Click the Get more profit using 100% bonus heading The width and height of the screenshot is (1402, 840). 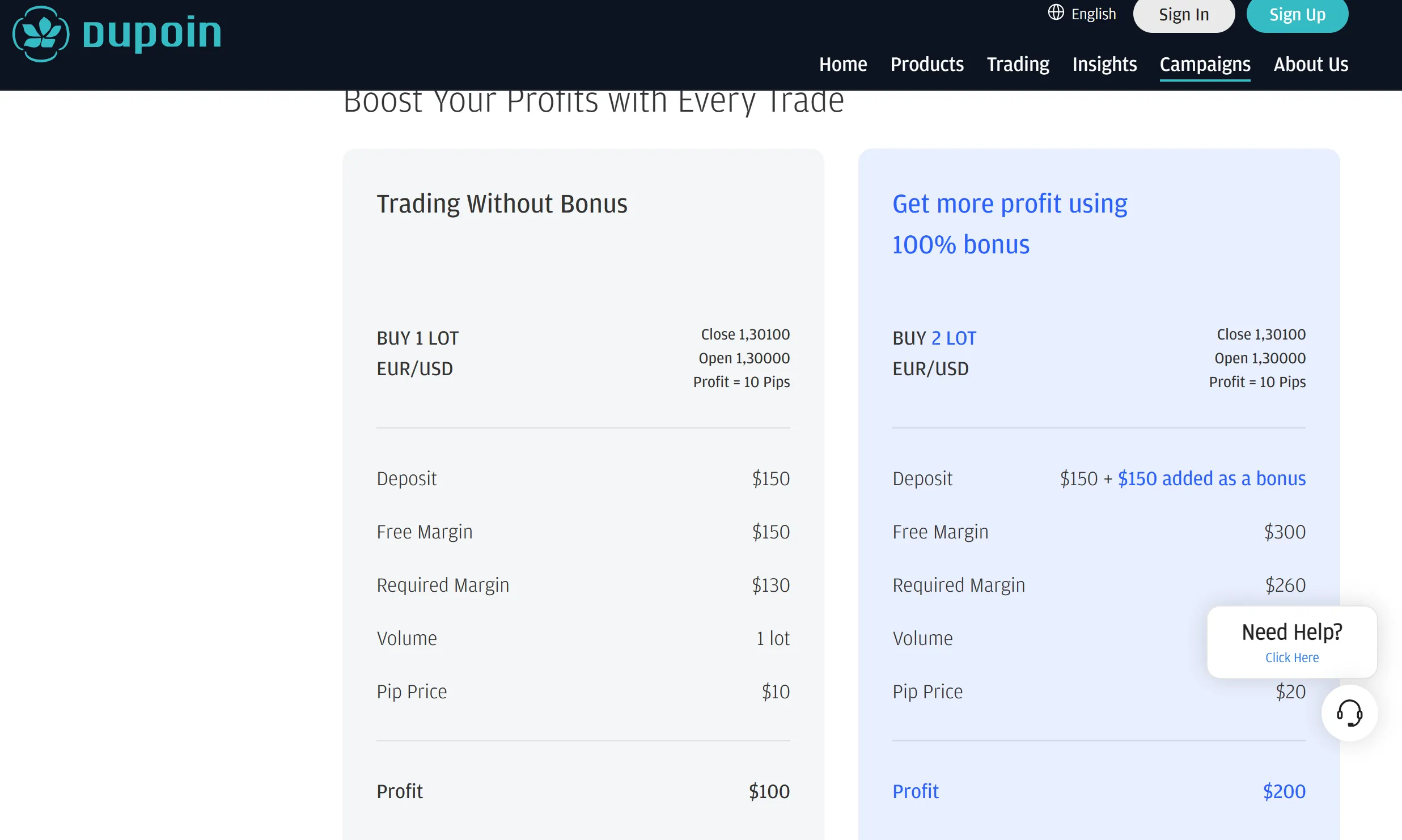(1010, 224)
